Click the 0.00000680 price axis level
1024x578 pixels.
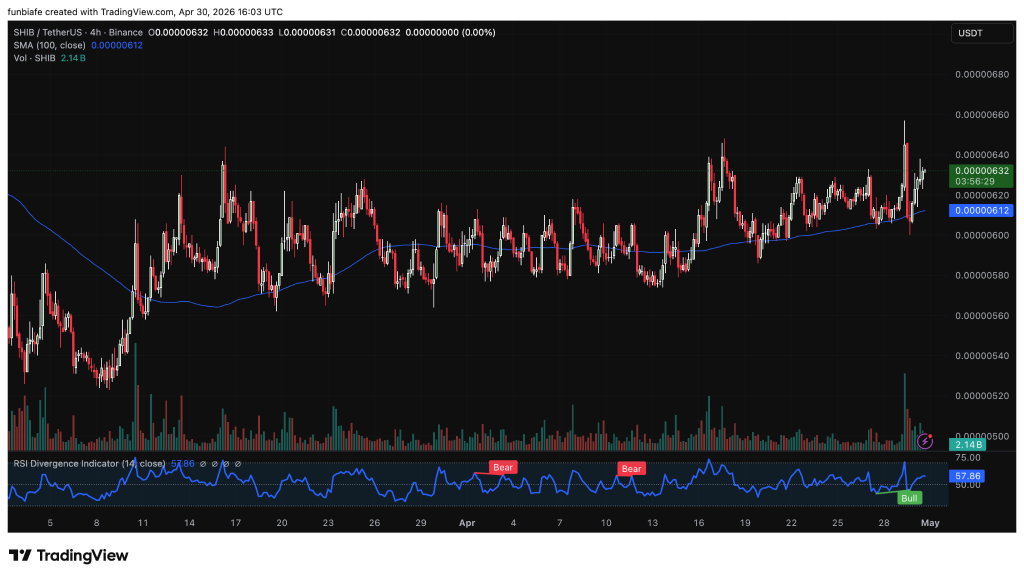(x=982, y=74)
